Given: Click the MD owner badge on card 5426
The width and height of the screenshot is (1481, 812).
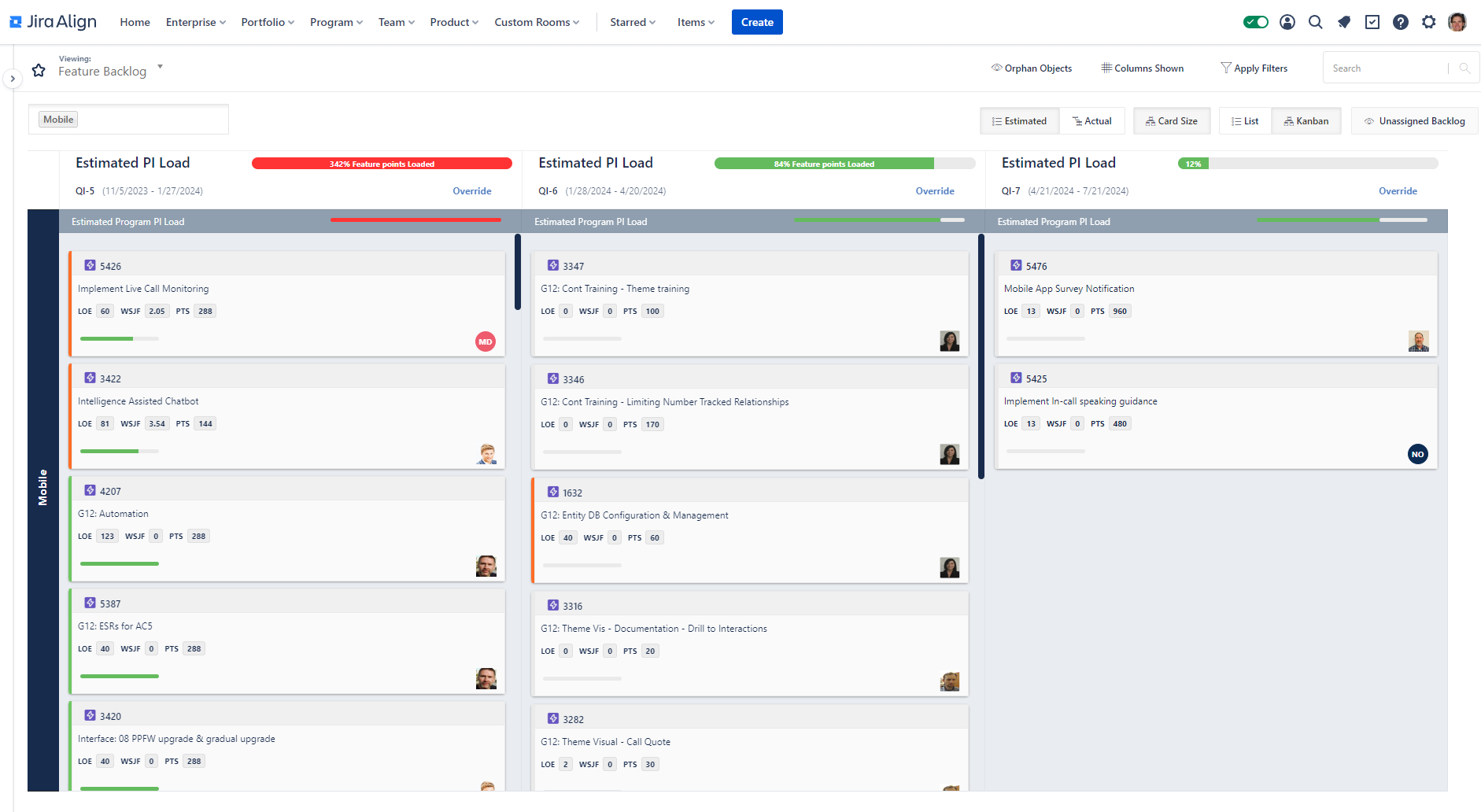Looking at the screenshot, I should pos(486,341).
